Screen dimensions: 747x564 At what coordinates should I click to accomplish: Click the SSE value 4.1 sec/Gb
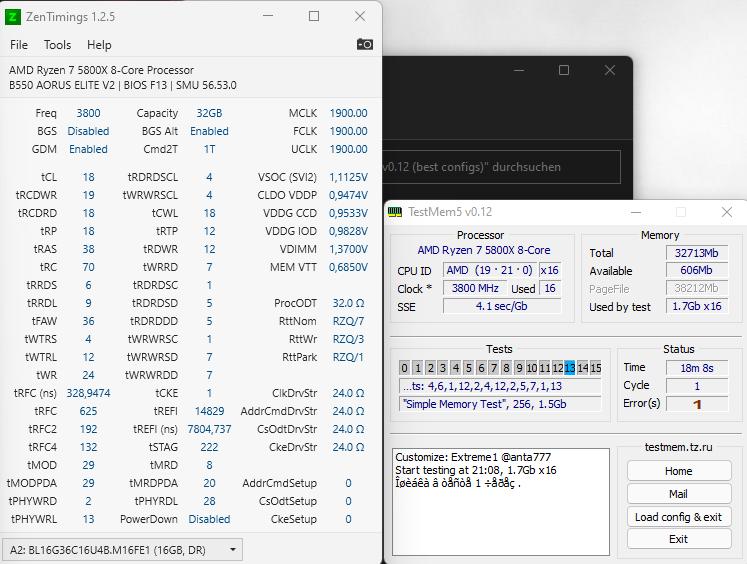pos(502,306)
